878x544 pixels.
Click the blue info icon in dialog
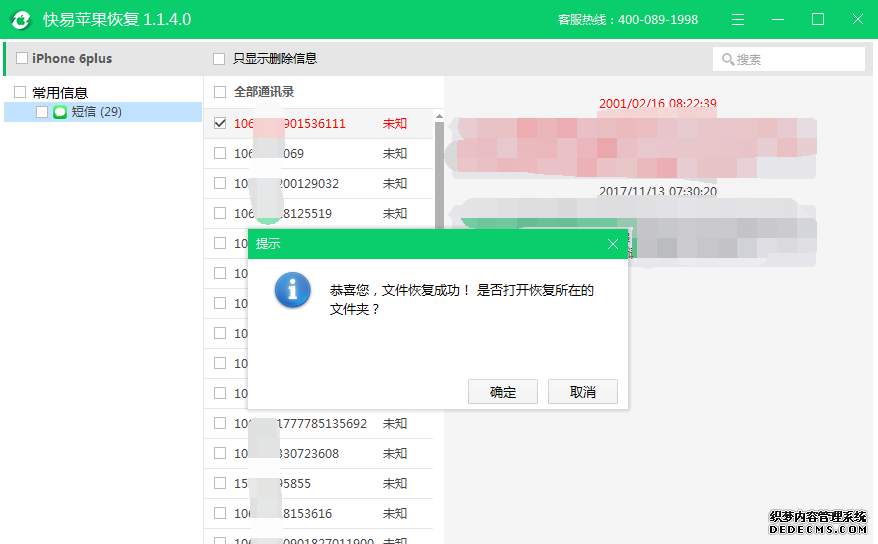click(292, 290)
